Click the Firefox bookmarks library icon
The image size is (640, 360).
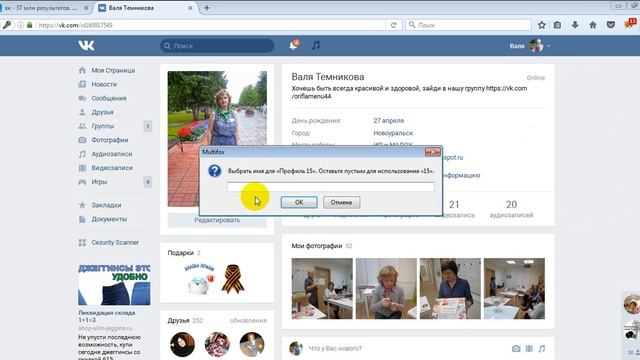pos(557,25)
